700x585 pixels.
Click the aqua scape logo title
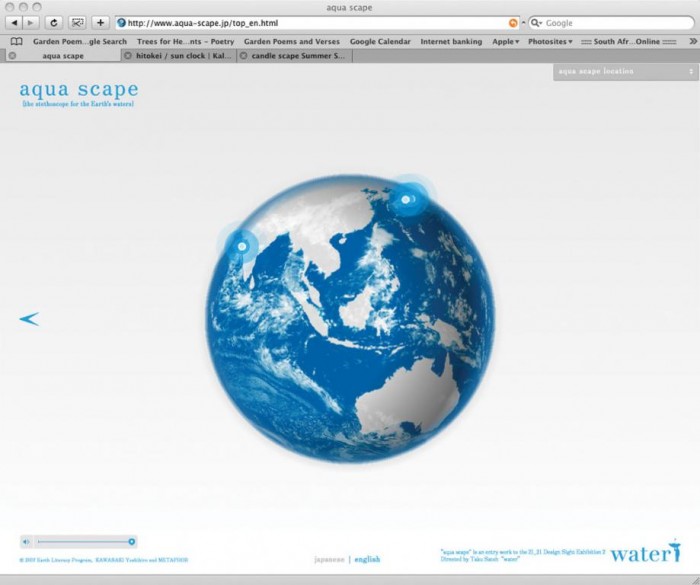(x=79, y=89)
